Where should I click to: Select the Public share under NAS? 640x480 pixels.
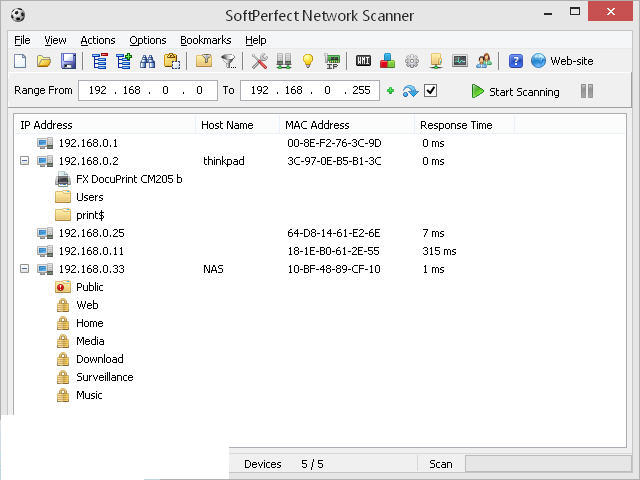(x=90, y=287)
